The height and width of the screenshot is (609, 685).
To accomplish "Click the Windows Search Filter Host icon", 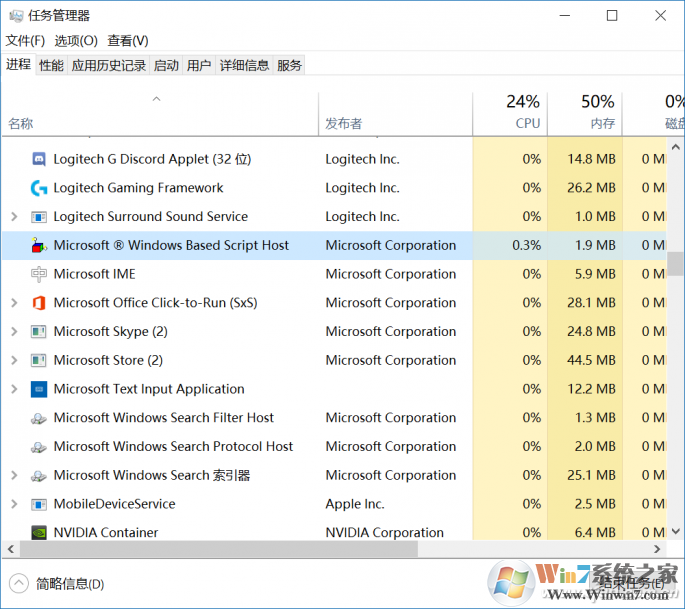I will 39,418.
